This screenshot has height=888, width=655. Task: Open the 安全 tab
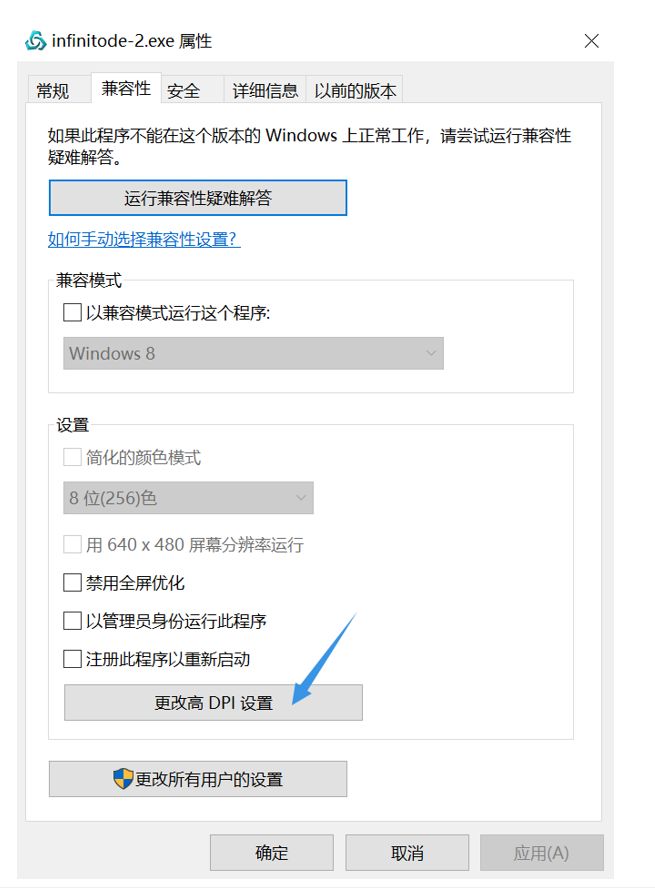point(184,91)
